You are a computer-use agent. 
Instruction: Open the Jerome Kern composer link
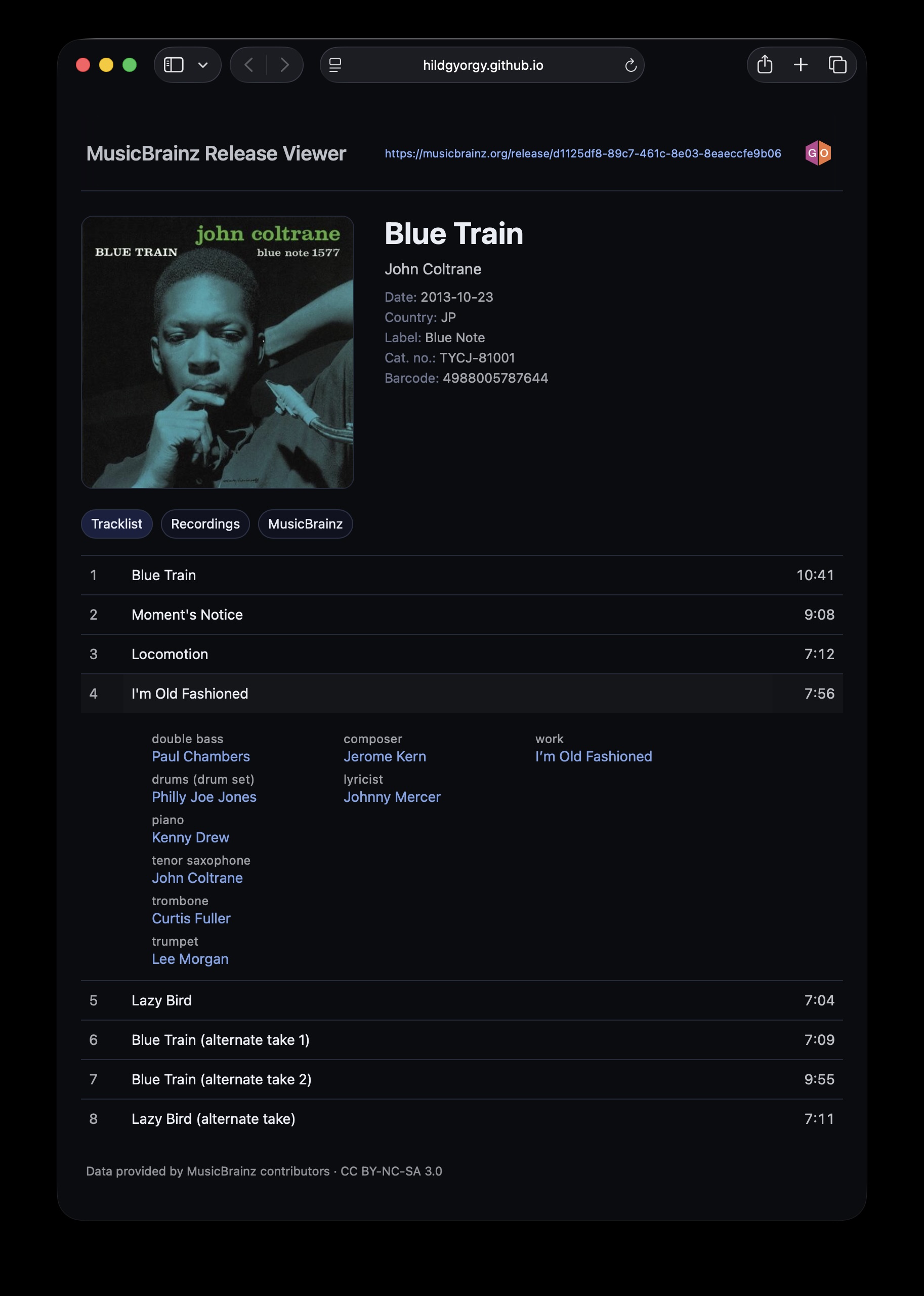[385, 756]
